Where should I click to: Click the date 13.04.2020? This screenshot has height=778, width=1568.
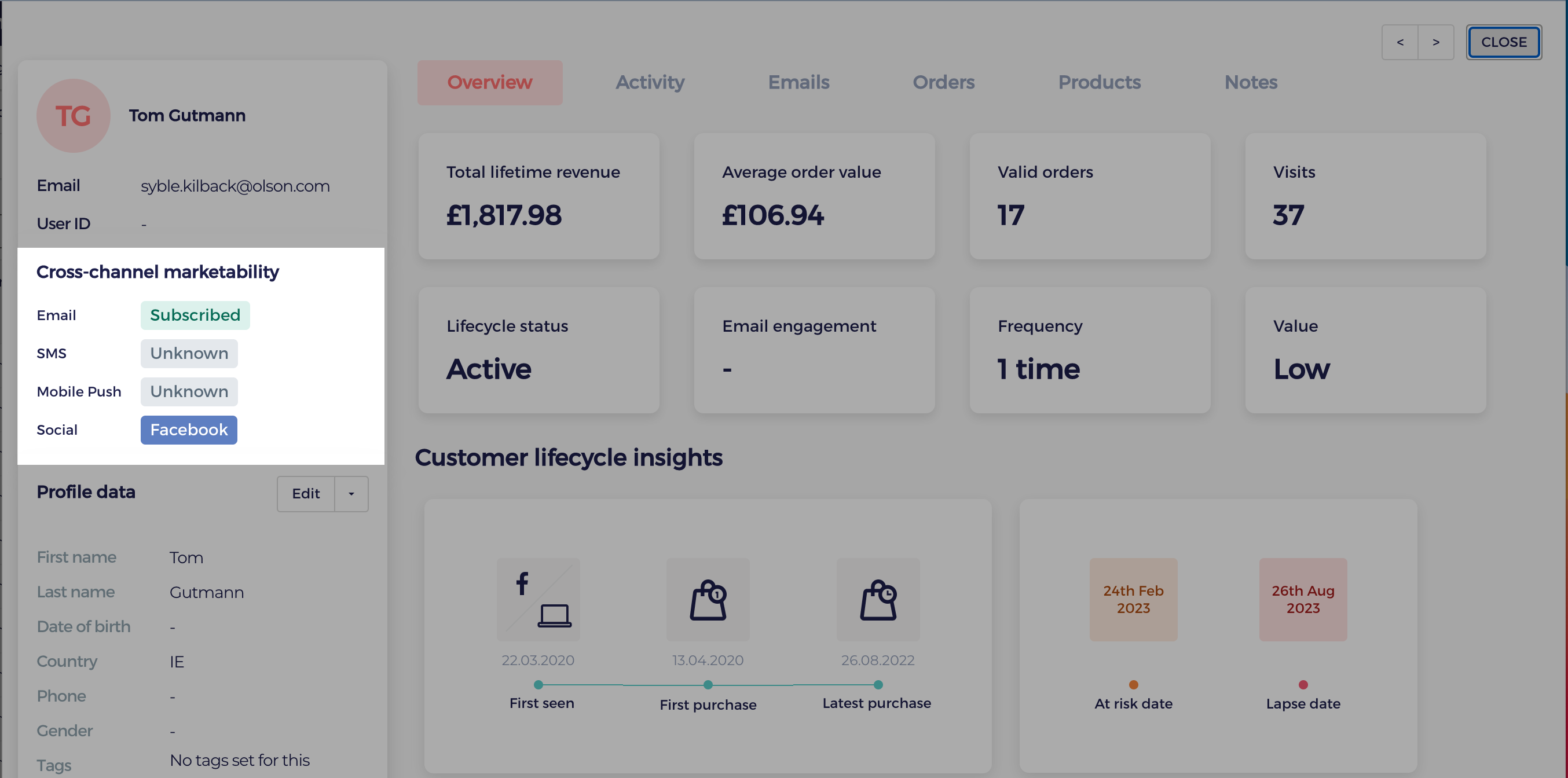coord(708,660)
